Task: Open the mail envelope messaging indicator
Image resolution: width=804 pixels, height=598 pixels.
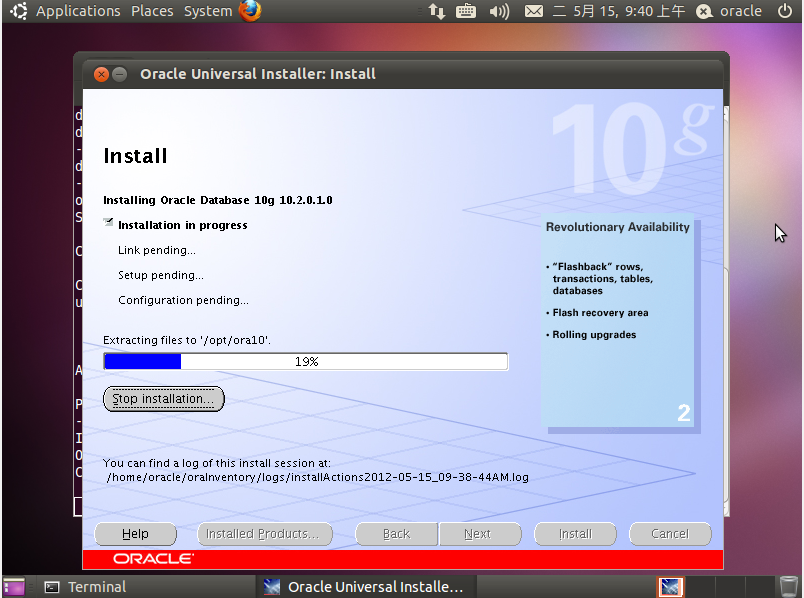Action: point(534,11)
